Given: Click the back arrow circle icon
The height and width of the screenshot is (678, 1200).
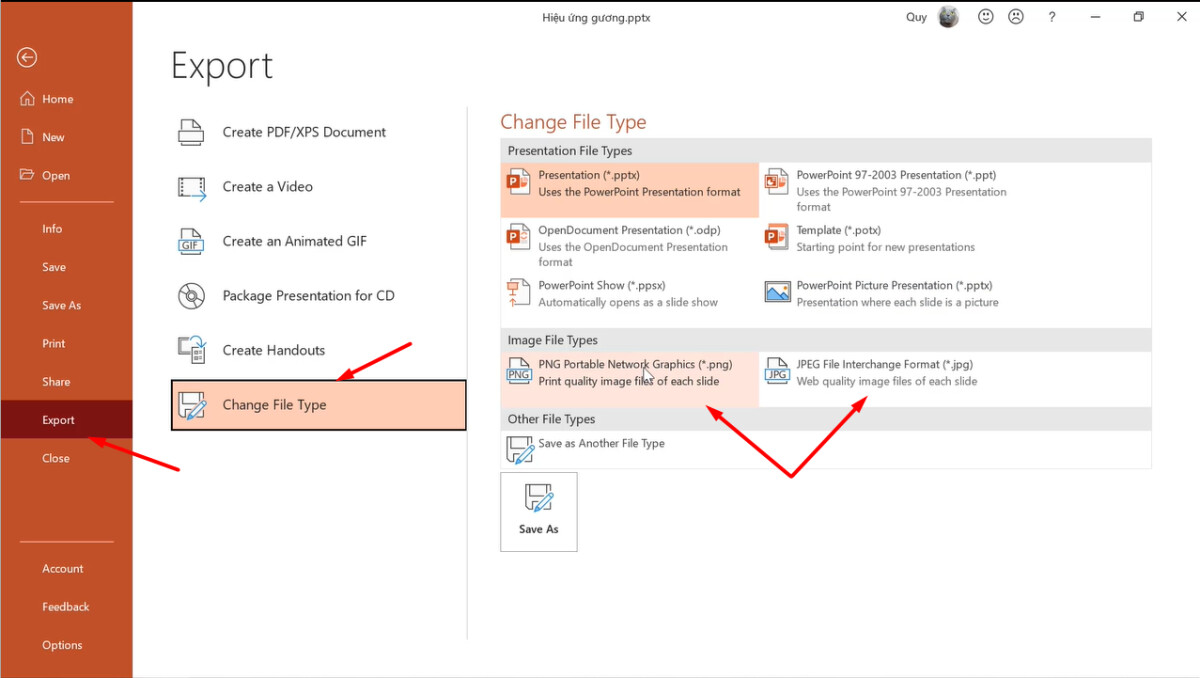Looking at the screenshot, I should (27, 58).
